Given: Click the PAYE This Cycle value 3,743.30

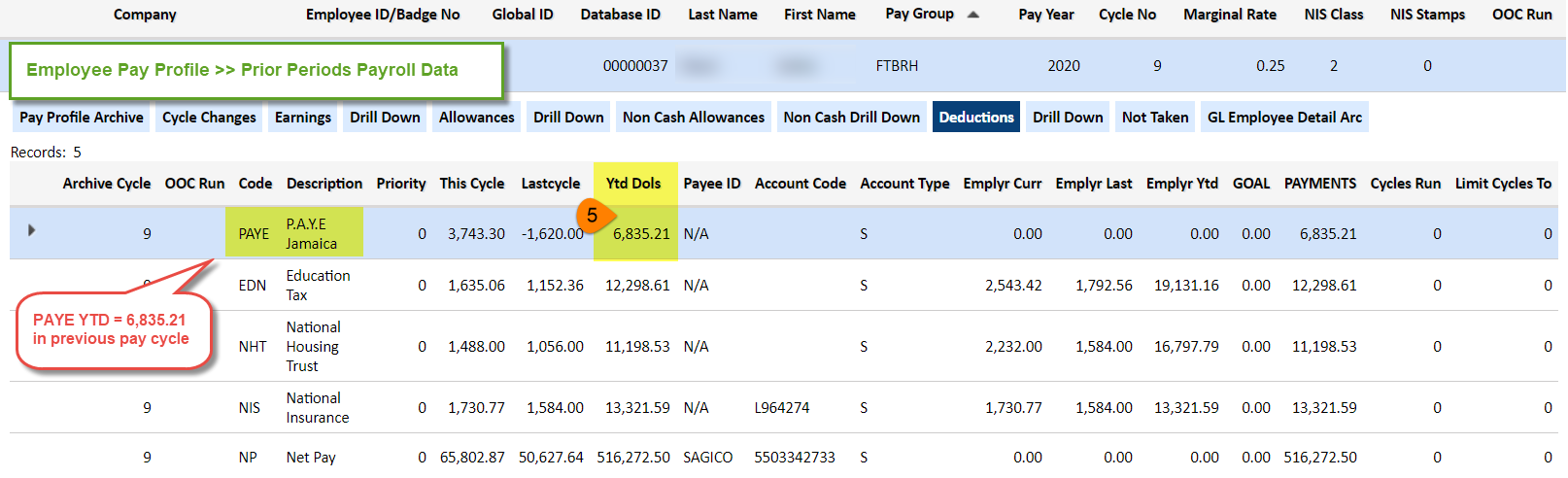Looking at the screenshot, I should pyautogui.click(x=476, y=234).
